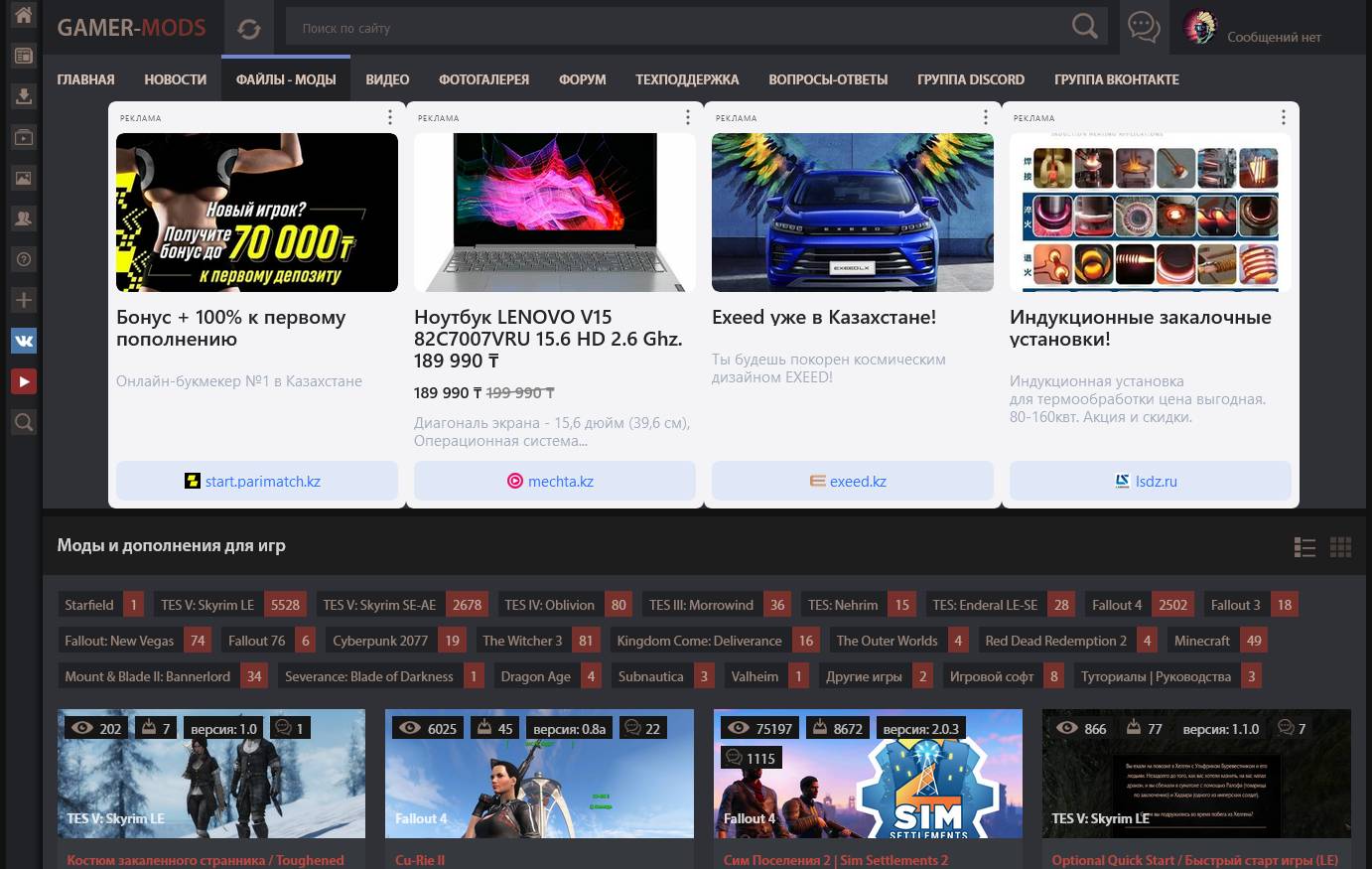Open the question mark help icon

pyautogui.click(x=23, y=259)
